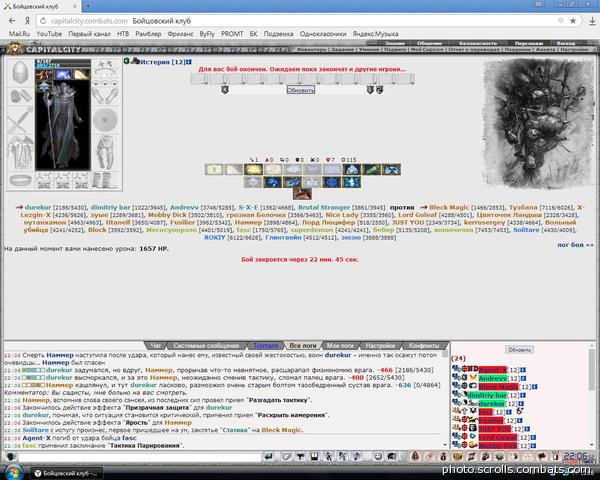Open the Персонаж top menu
This screenshot has width=600, height=480.
click(x=527, y=43)
